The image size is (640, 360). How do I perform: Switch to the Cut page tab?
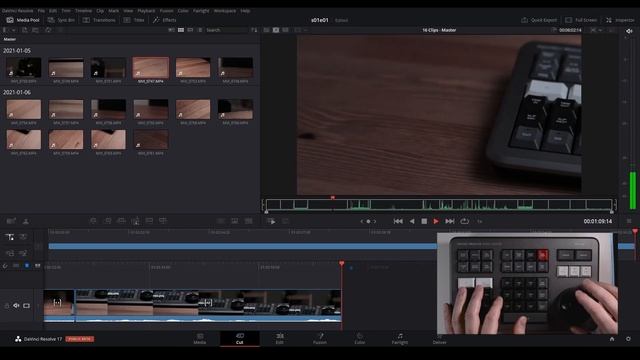coord(240,338)
